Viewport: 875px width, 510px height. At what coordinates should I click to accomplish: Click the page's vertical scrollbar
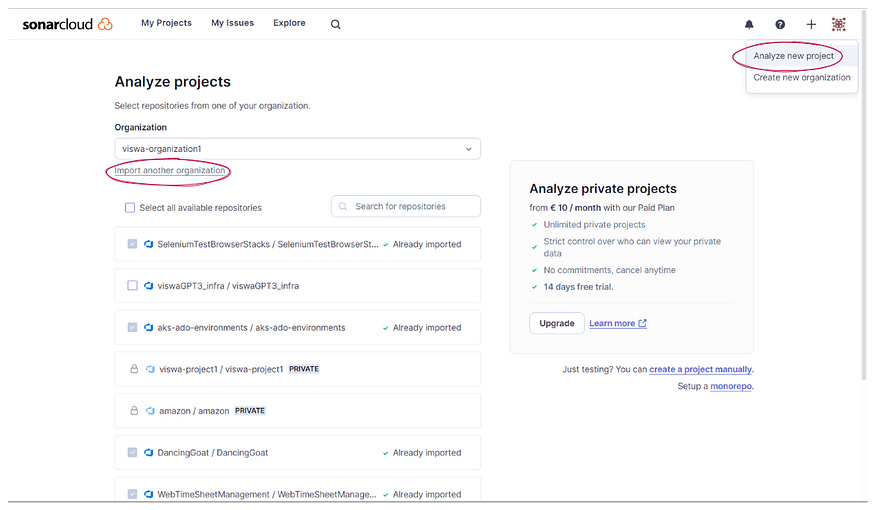click(865, 195)
